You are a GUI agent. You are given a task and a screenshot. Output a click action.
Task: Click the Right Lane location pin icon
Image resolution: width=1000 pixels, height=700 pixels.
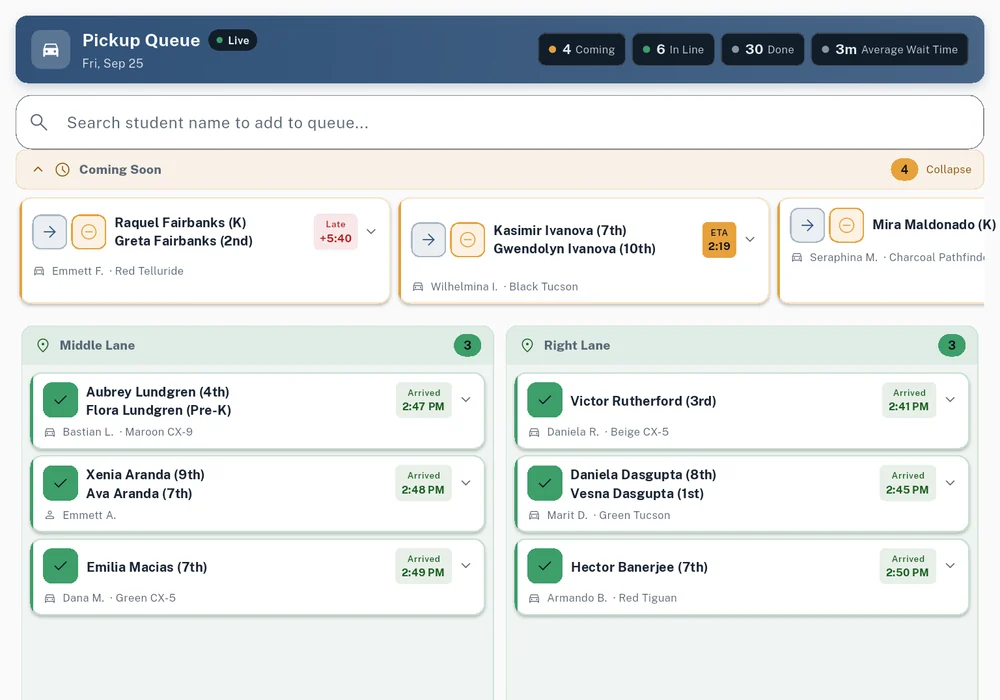(x=527, y=346)
